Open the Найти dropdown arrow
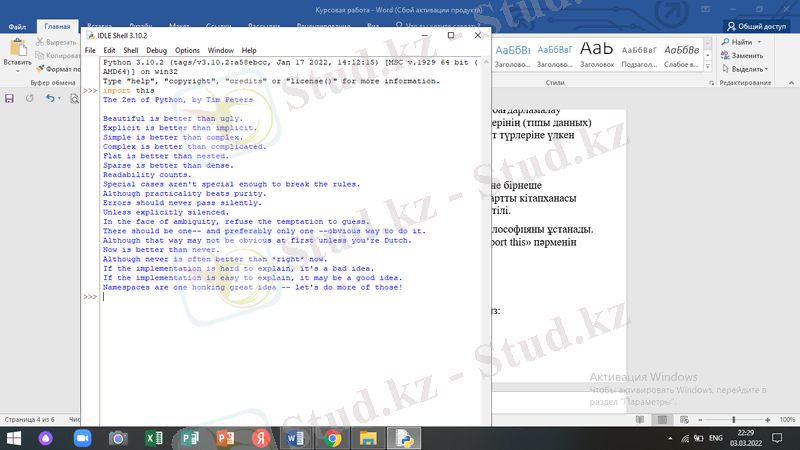 pos(759,42)
